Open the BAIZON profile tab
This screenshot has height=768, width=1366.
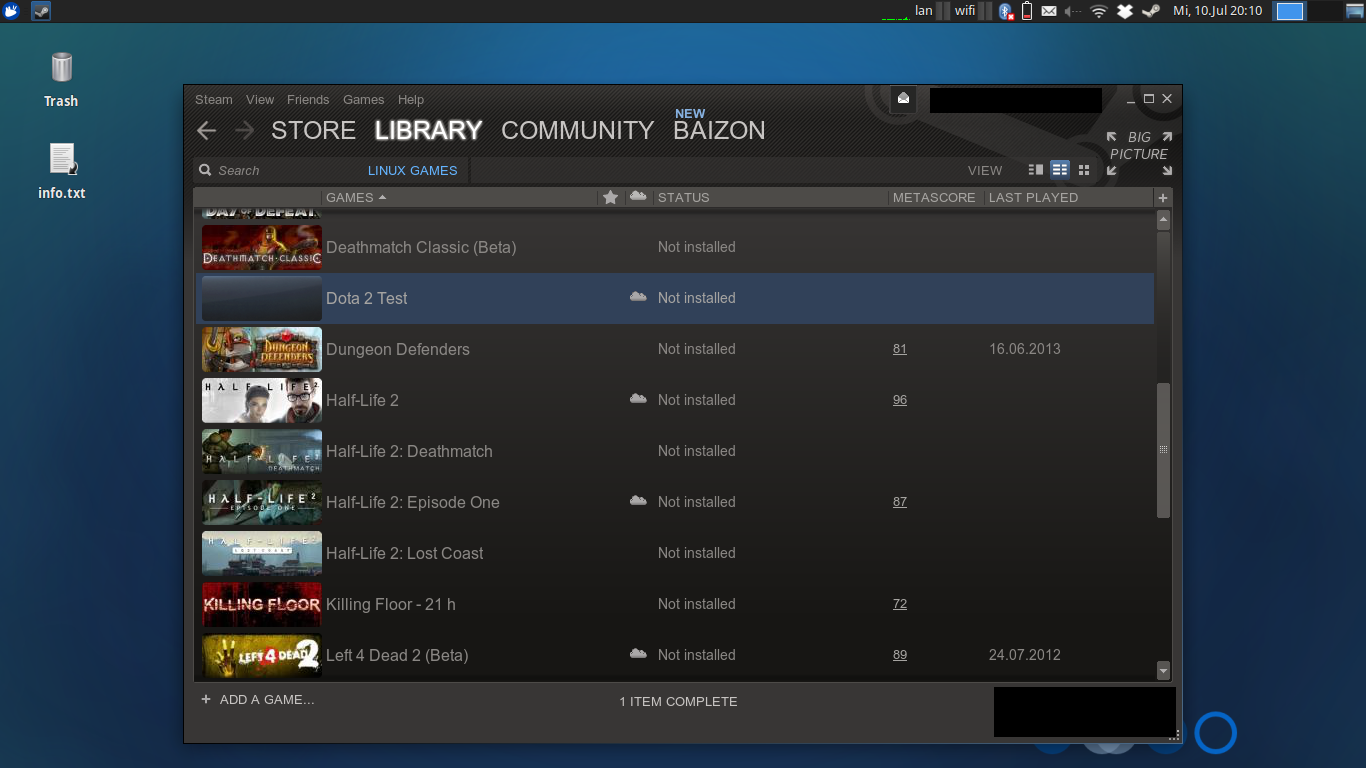click(x=719, y=131)
